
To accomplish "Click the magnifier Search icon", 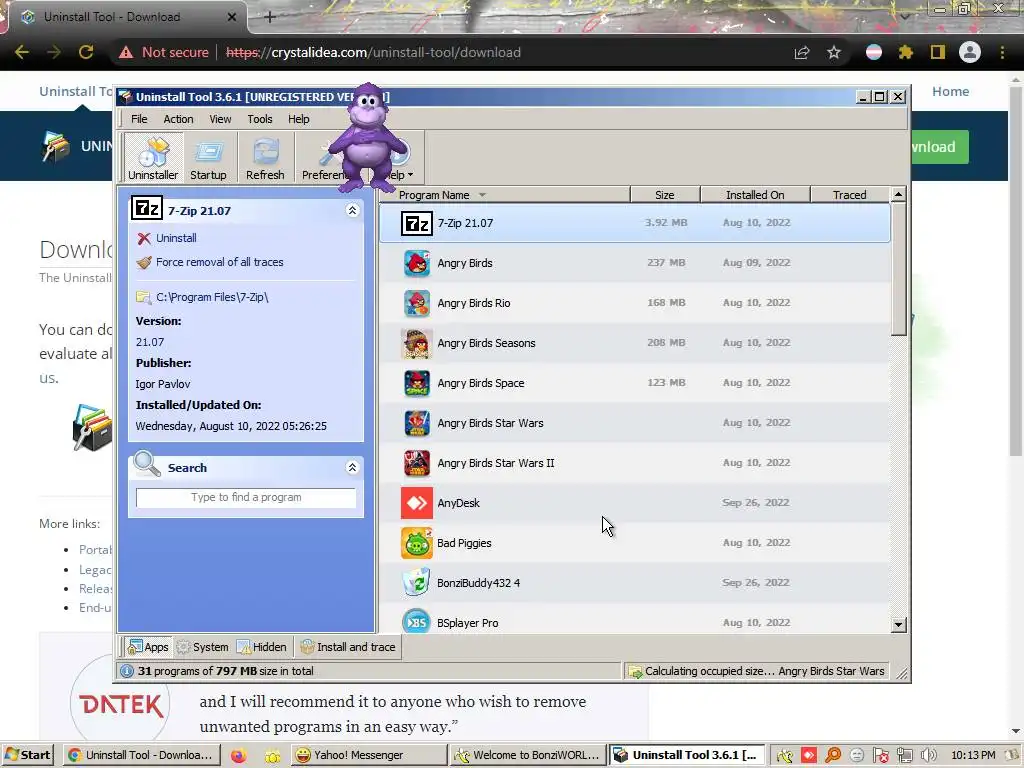I will point(146,464).
